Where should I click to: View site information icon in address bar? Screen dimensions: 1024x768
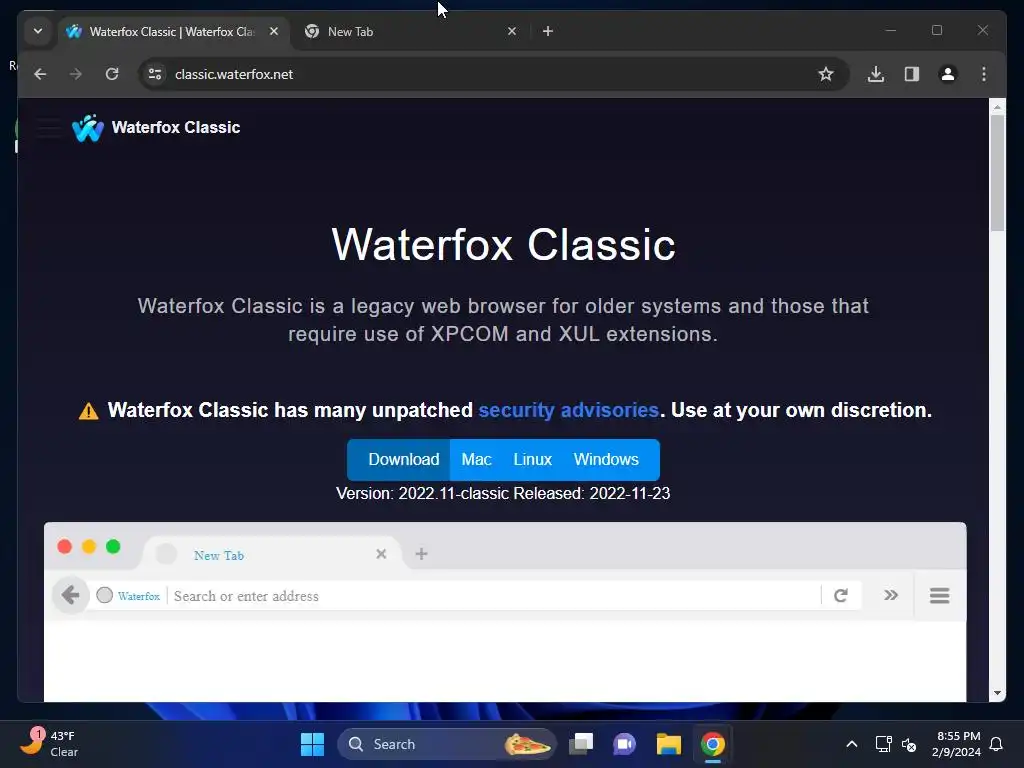click(x=155, y=74)
